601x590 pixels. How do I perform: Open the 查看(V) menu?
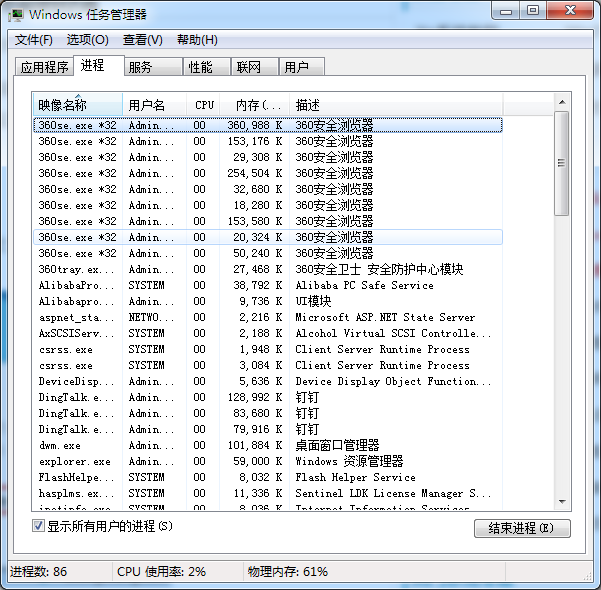[x=143, y=39]
